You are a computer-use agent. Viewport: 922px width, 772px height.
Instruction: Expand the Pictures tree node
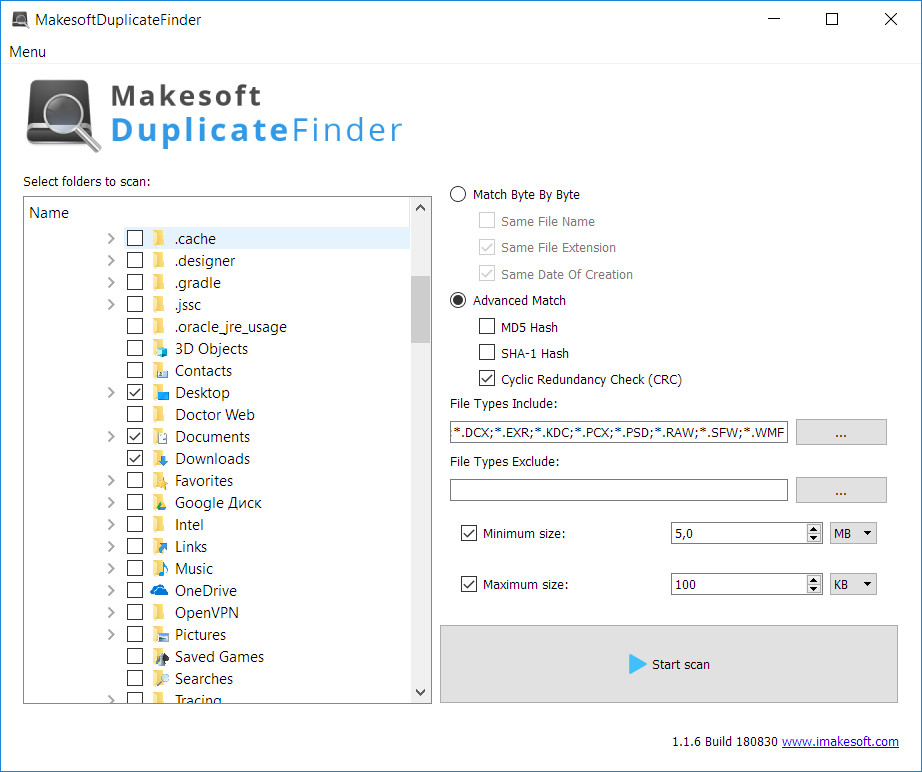pyautogui.click(x=111, y=634)
